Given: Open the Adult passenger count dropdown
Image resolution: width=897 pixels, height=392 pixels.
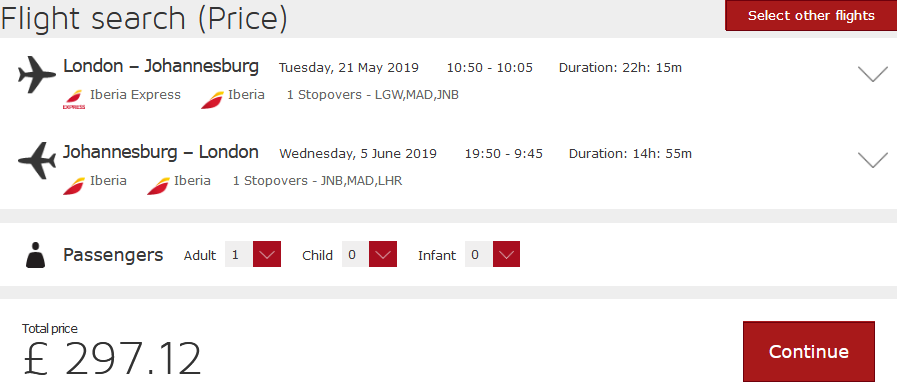Looking at the screenshot, I should (267, 255).
